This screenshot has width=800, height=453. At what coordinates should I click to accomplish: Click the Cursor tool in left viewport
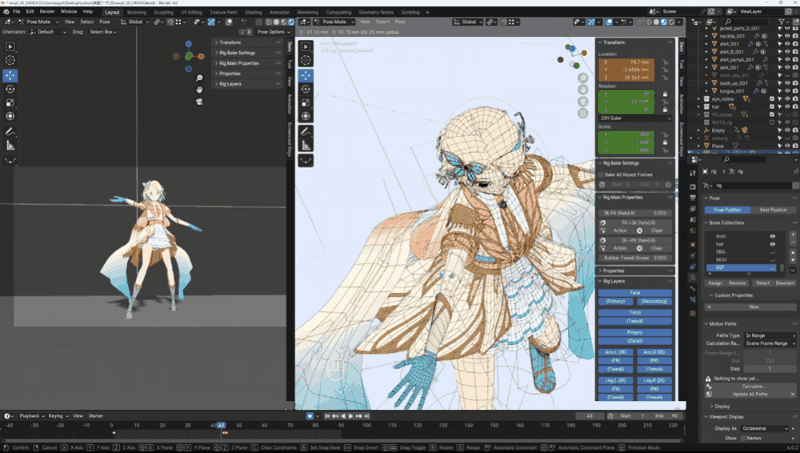coord(10,60)
